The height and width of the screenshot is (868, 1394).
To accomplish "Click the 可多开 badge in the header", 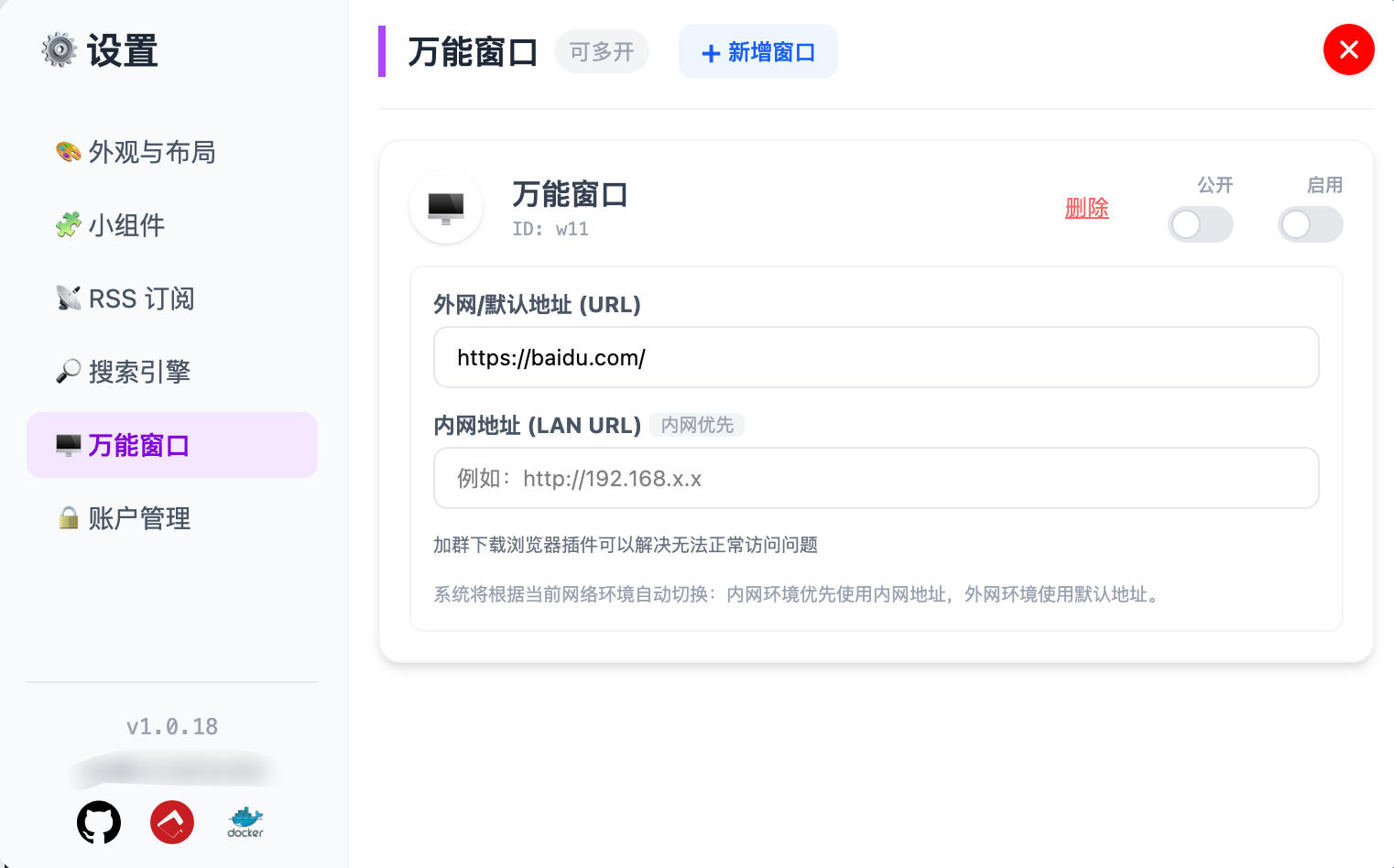I will pyautogui.click(x=602, y=52).
